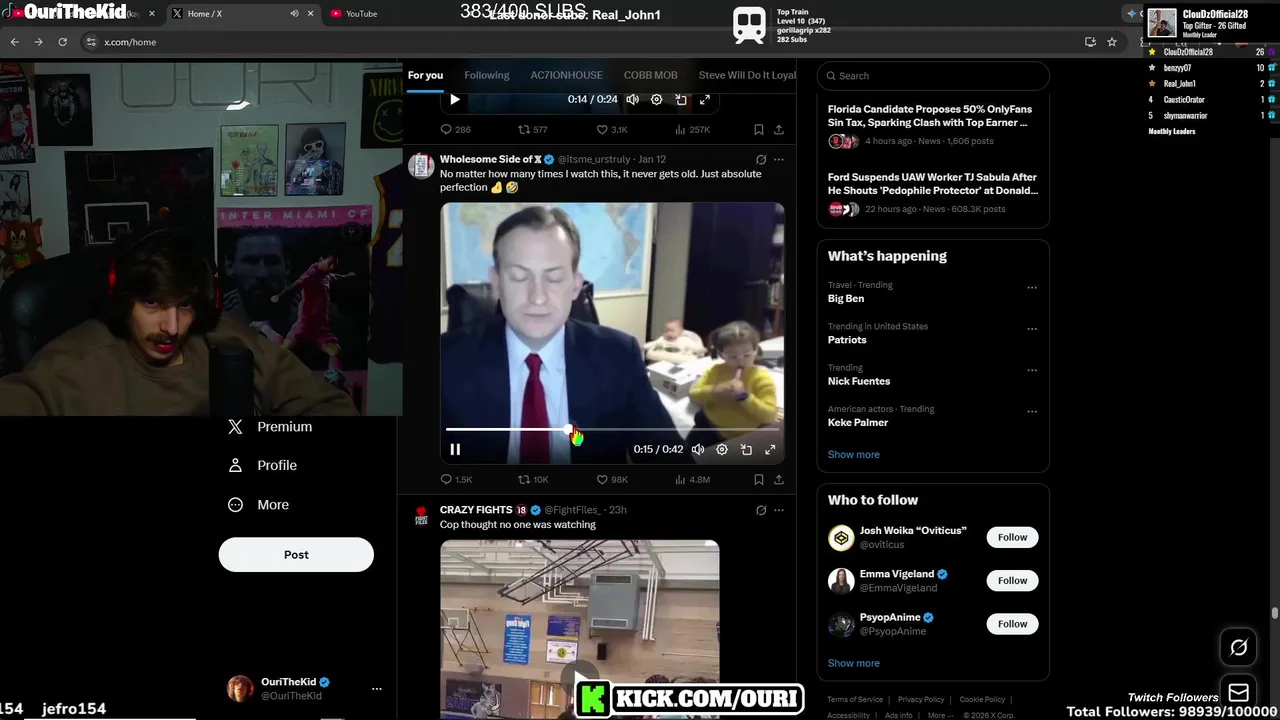Open Steve Will Do It Loyal tab
Viewport: 1280px width, 720px height.
click(746, 75)
